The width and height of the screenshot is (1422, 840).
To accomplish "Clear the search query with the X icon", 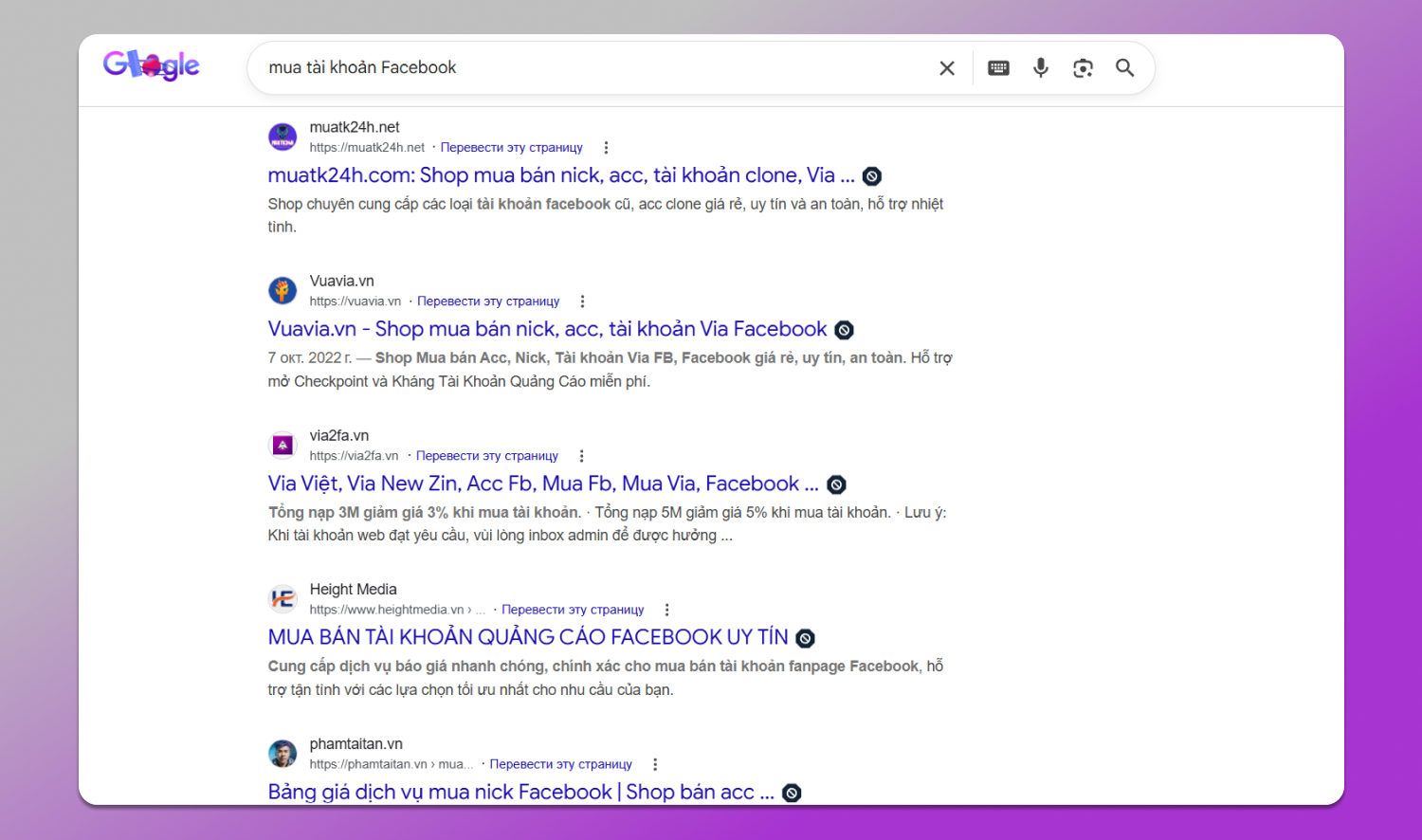I will click(x=946, y=67).
